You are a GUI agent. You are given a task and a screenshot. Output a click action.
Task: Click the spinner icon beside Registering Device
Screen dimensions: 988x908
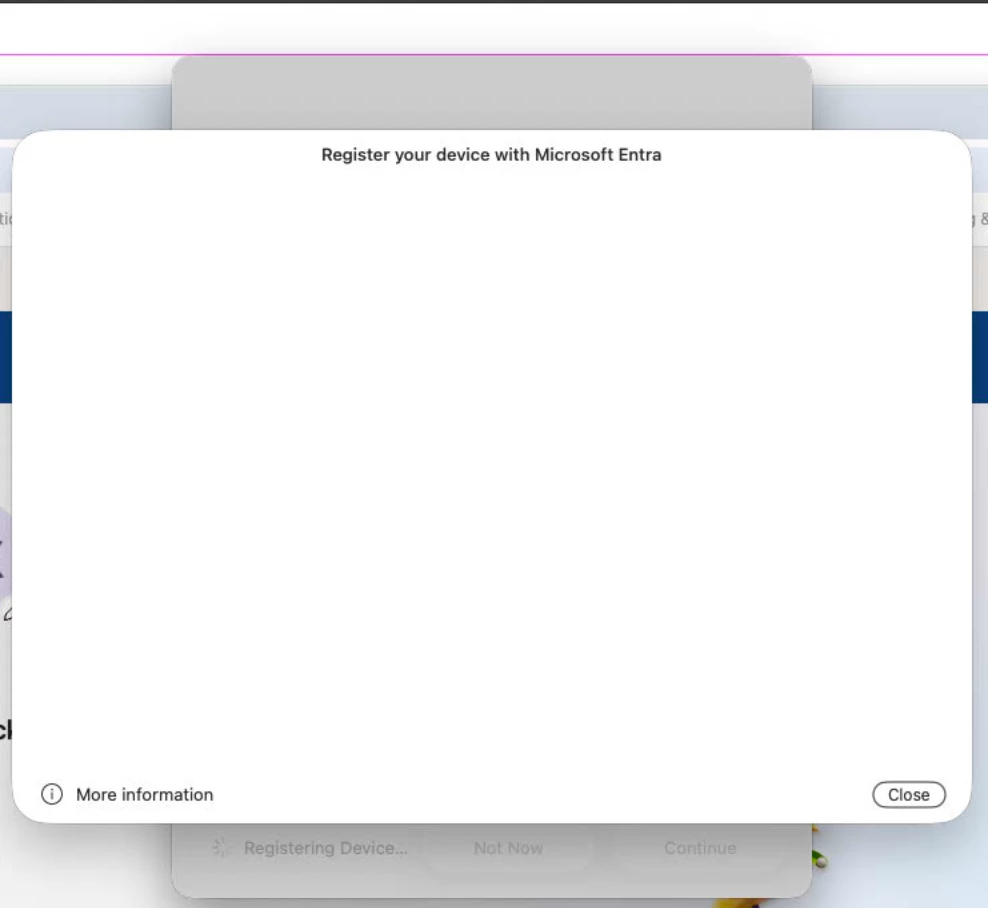click(221, 848)
